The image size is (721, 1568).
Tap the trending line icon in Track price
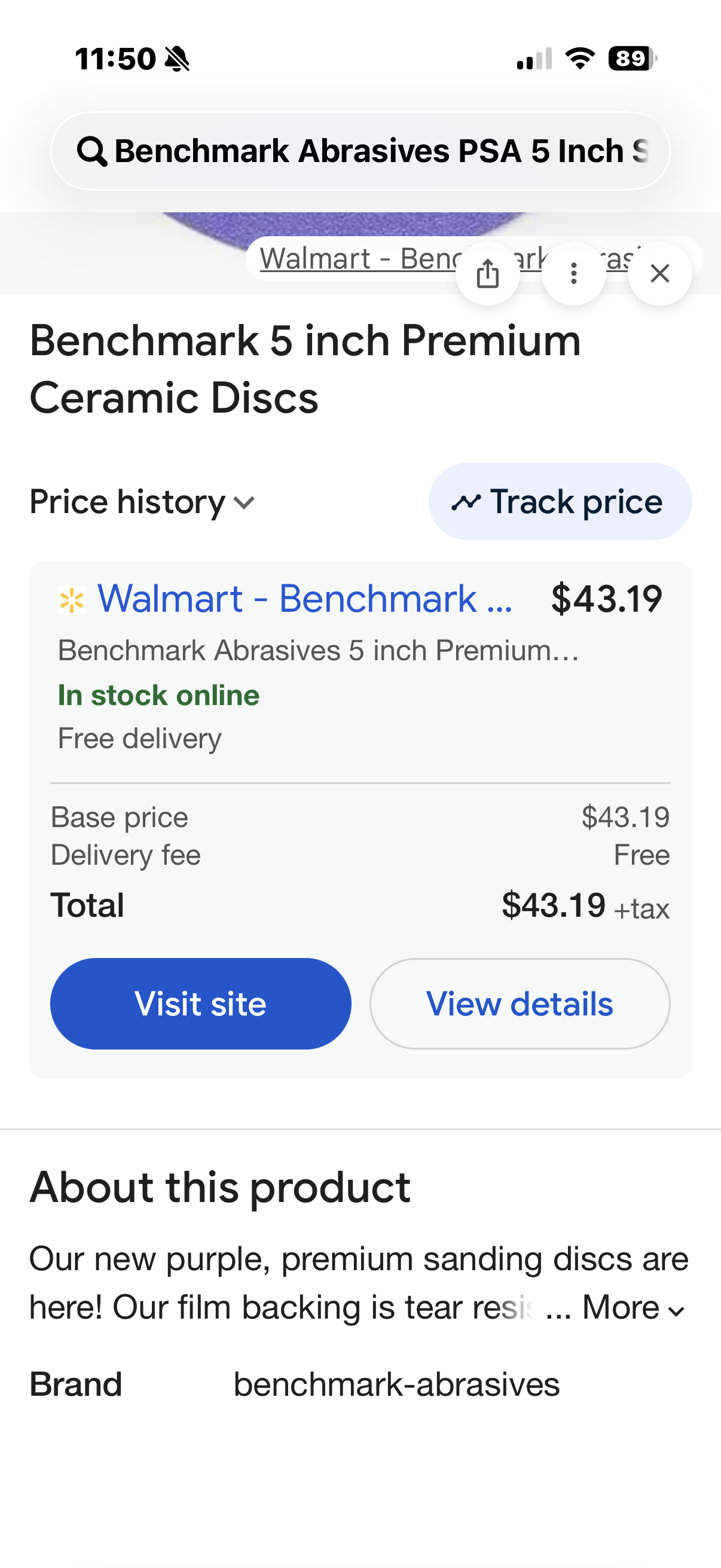tap(466, 503)
